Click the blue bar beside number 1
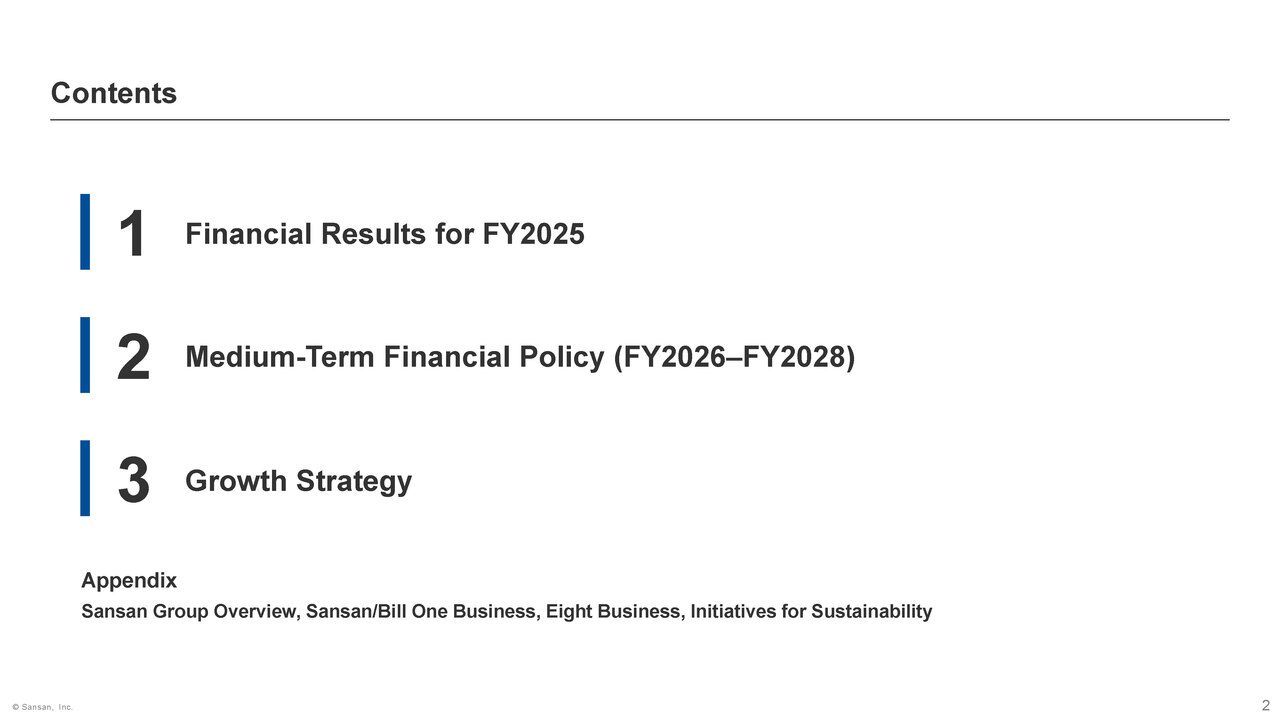 click(85, 231)
